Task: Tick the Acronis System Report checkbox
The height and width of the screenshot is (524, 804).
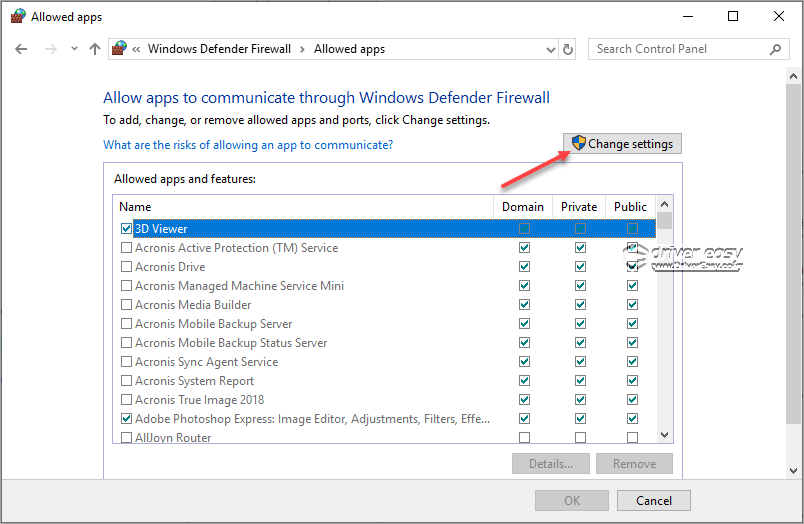Action: 126,380
